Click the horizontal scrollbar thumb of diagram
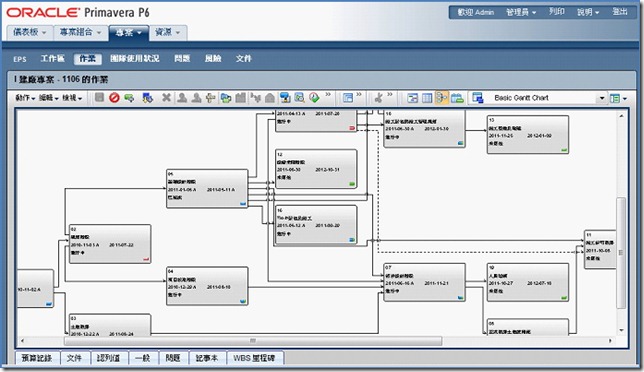The width and height of the screenshot is (644, 372). click(x=253, y=341)
